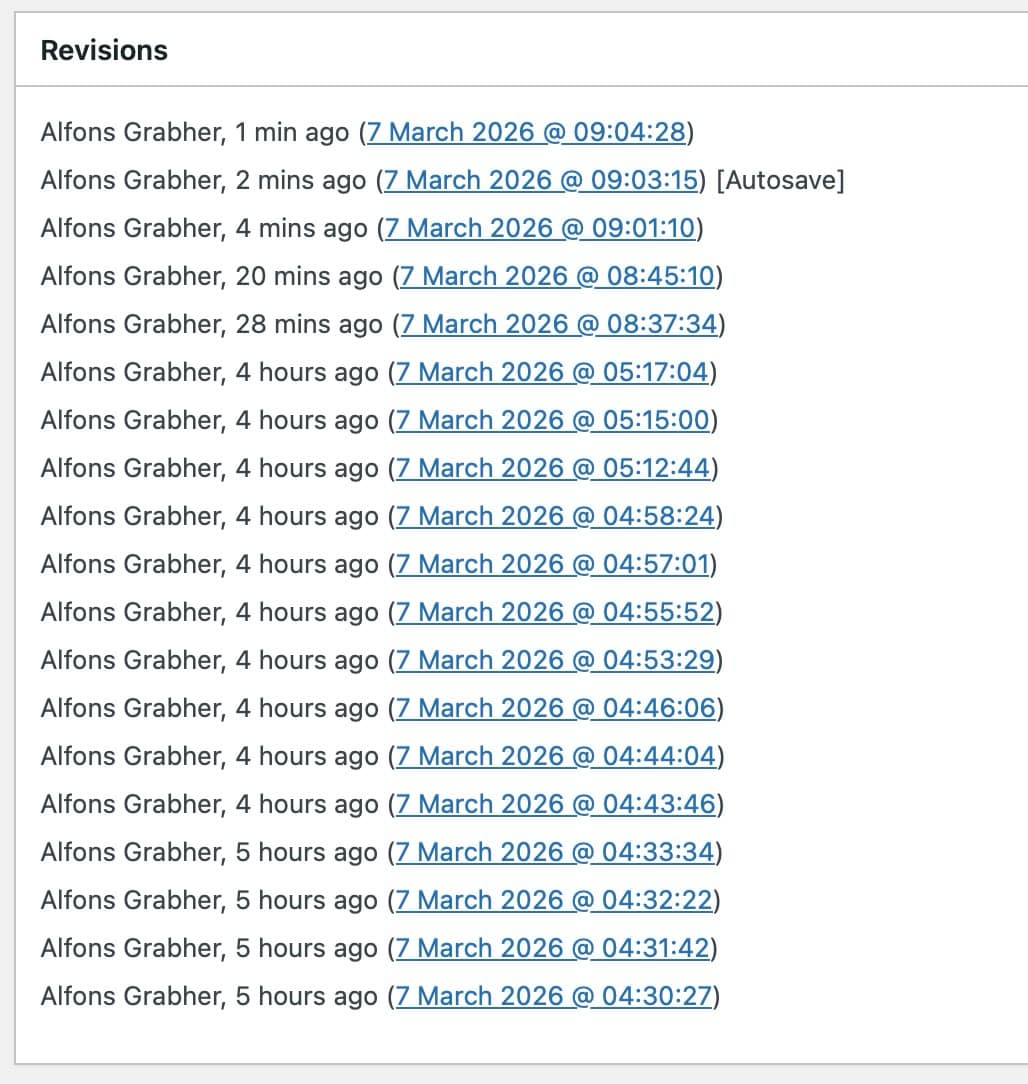Click the 04:44:04 revision link
The width and height of the screenshot is (1028, 1084).
pyautogui.click(x=556, y=756)
